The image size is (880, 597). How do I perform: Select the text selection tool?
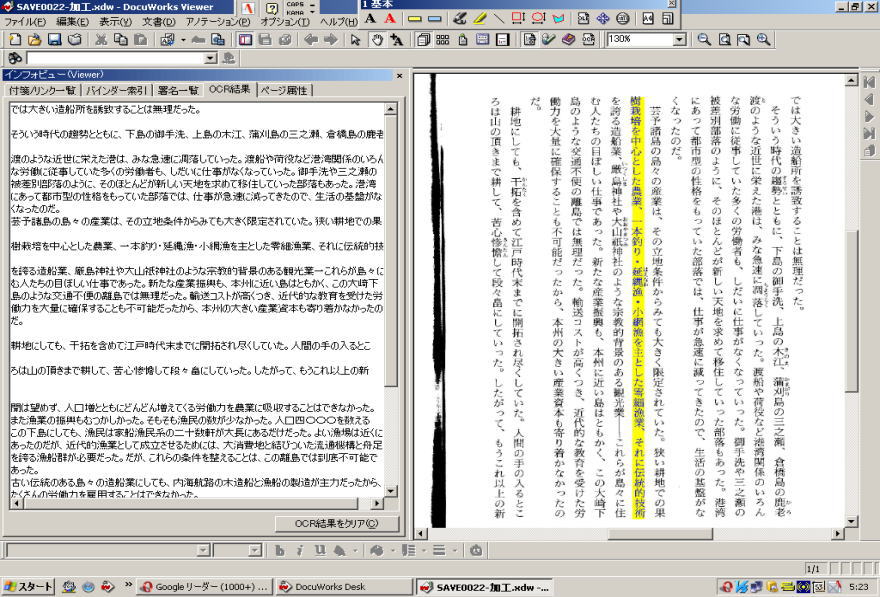[397, 39]
